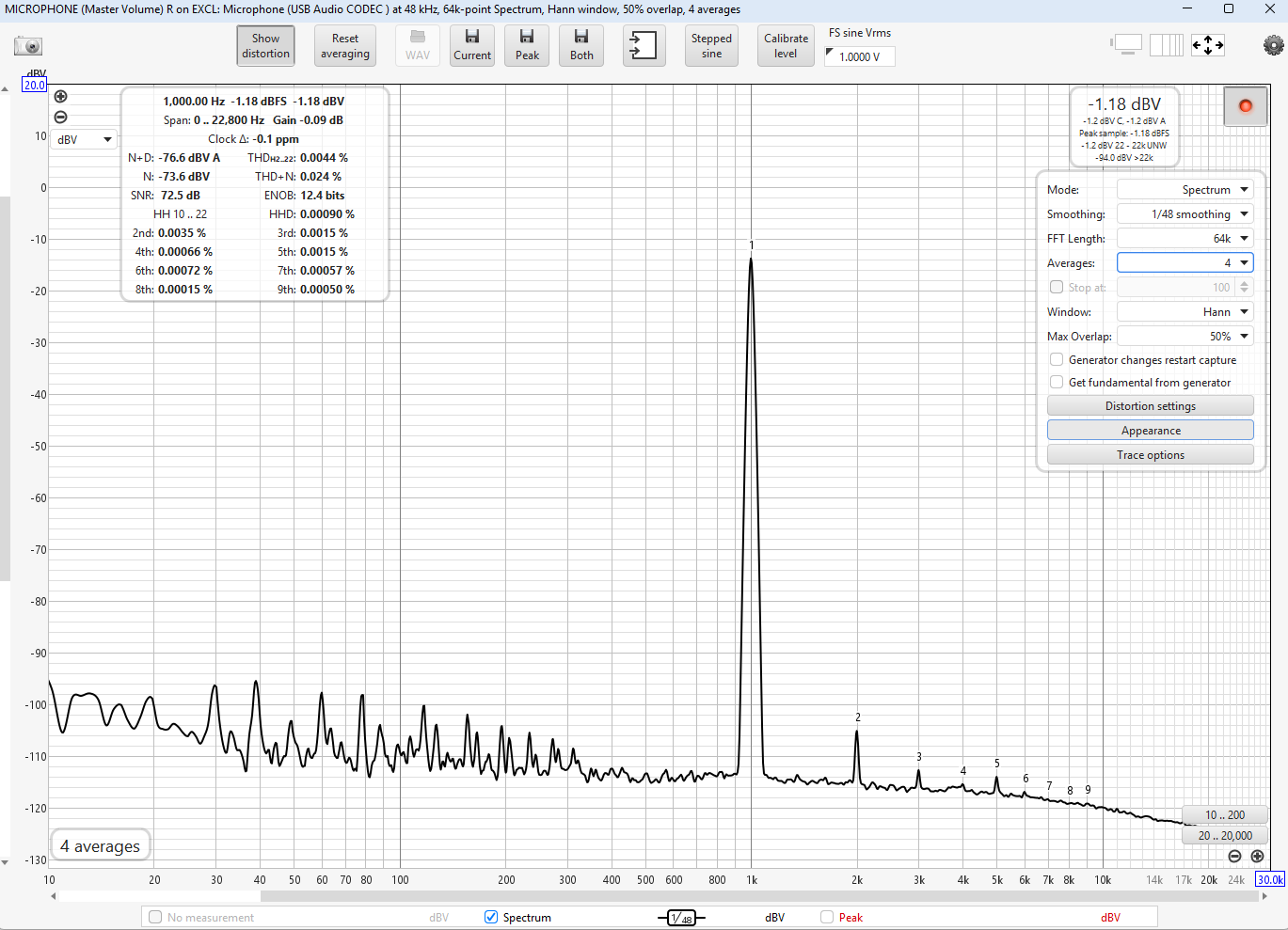Click vertical scrollbar up arrow
The height and width of the screenshot is (930, 1288).
click(5, 89)
